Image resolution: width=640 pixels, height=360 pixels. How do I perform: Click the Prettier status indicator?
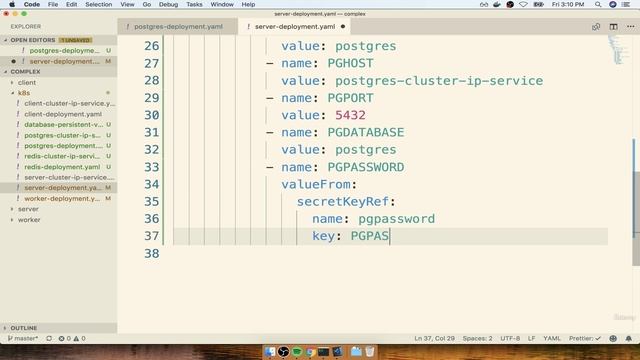click(584, 338)
